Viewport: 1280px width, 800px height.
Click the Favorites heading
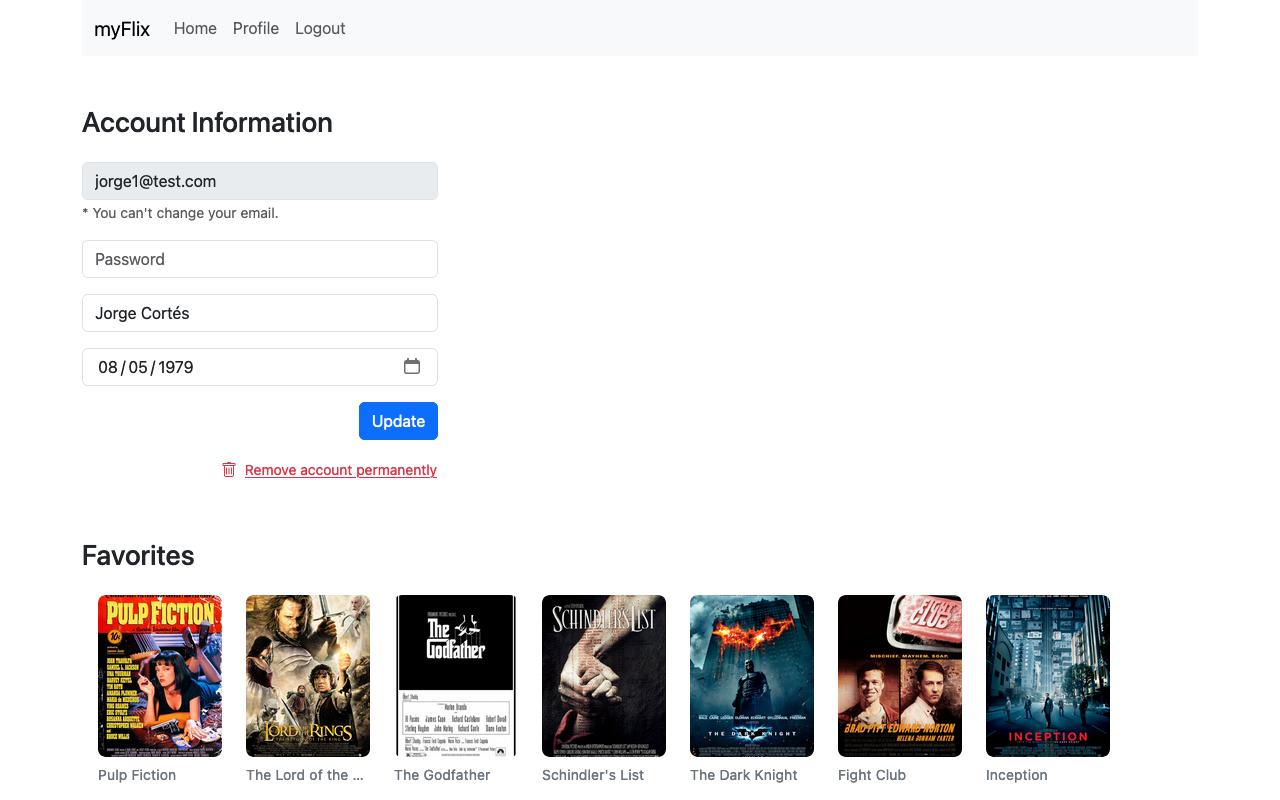(138, 556)
